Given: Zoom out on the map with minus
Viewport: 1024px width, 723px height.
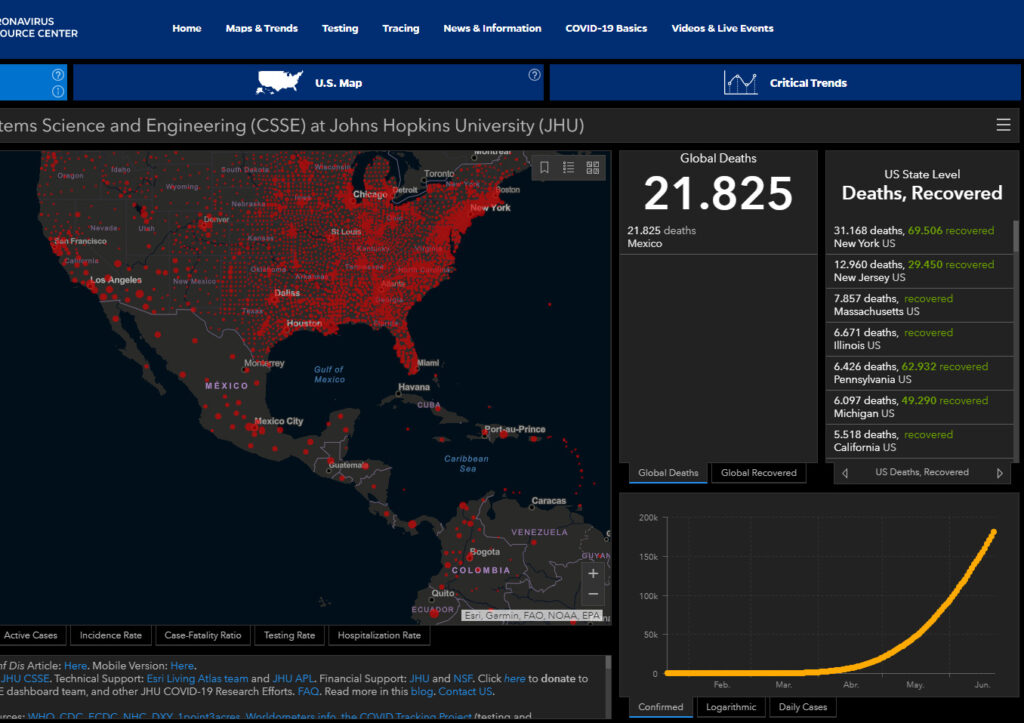Looking at the screenshot, I should point(593,594).
